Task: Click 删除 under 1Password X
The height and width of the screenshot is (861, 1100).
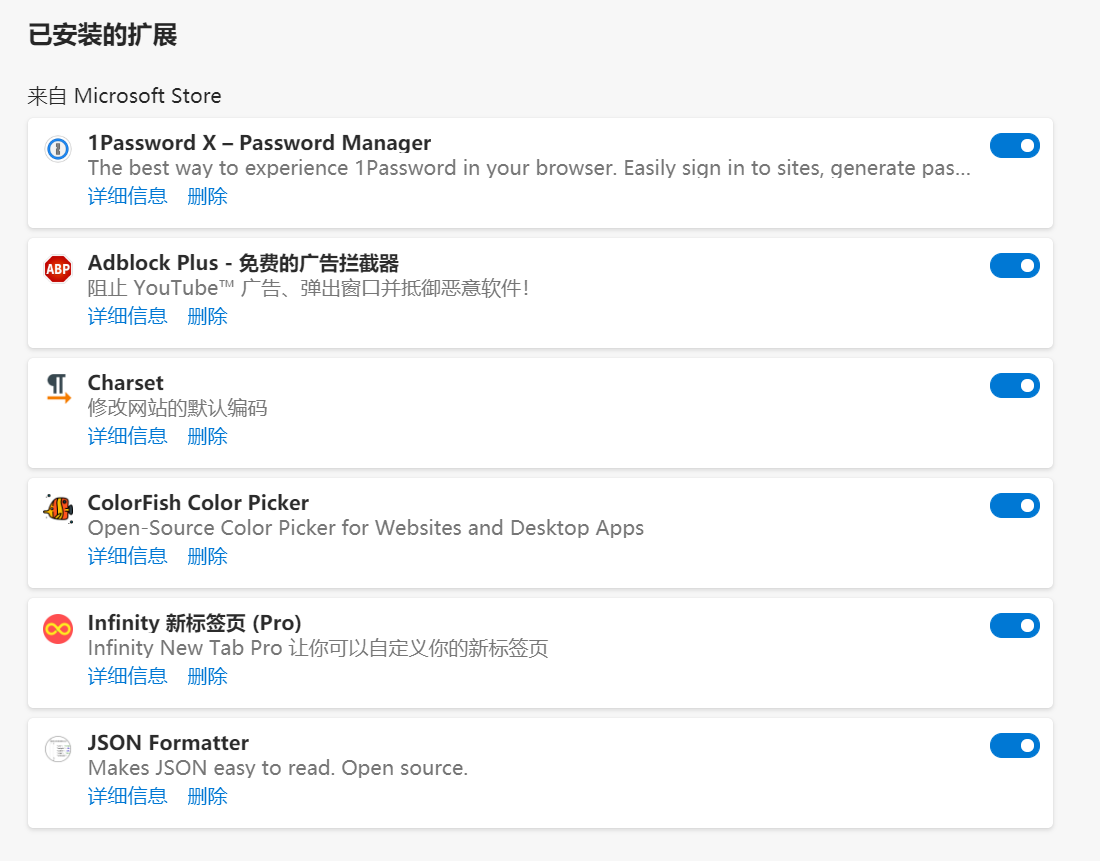Action: 208,196
